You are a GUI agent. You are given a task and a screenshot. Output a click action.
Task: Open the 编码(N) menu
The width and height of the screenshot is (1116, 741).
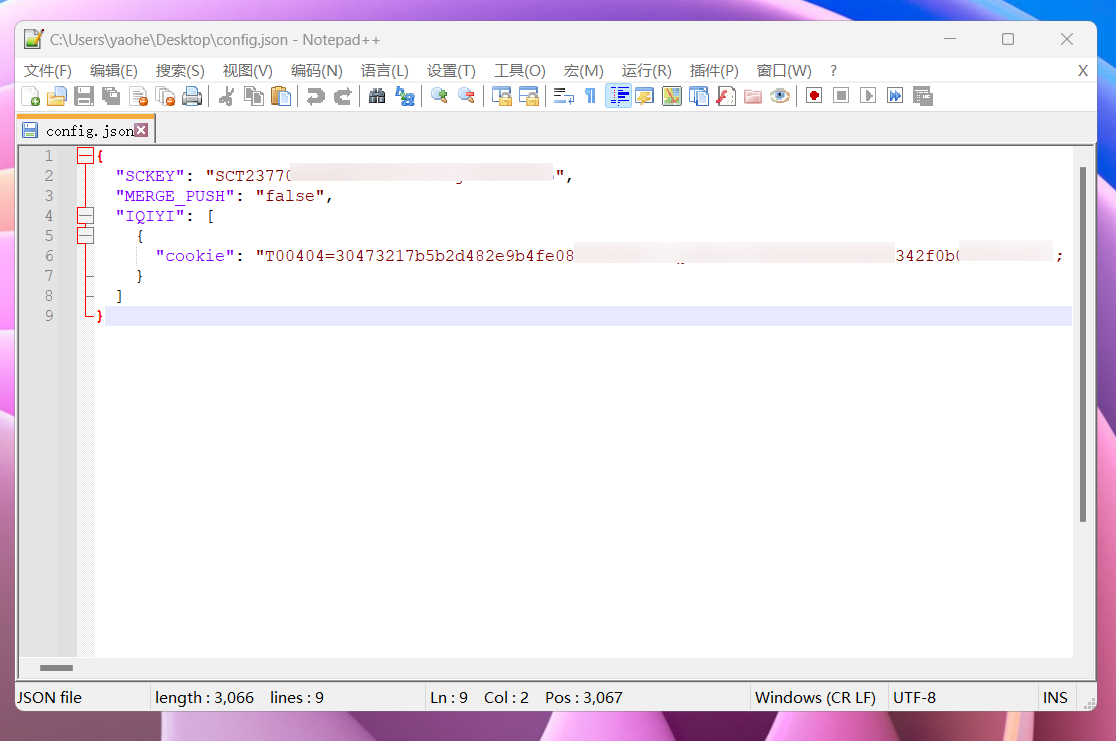(317, 71)
